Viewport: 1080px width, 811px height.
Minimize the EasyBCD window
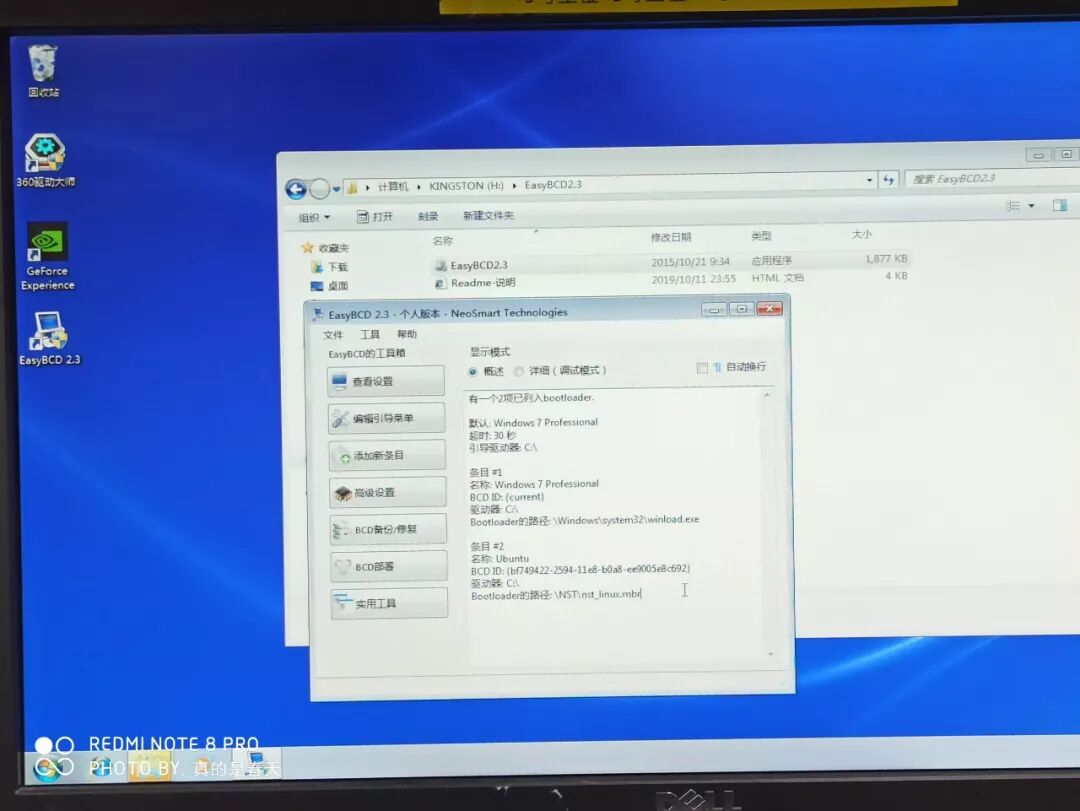pos(714,309)
